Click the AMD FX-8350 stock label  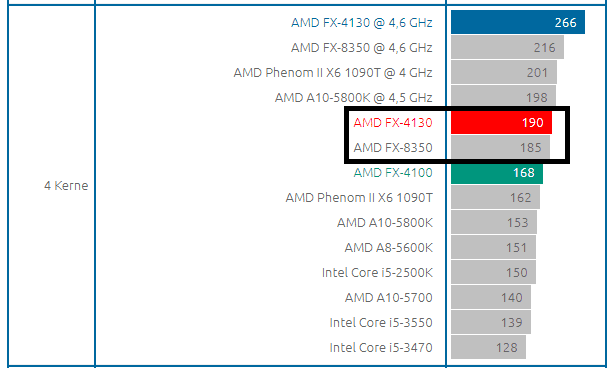click(393, 147)
